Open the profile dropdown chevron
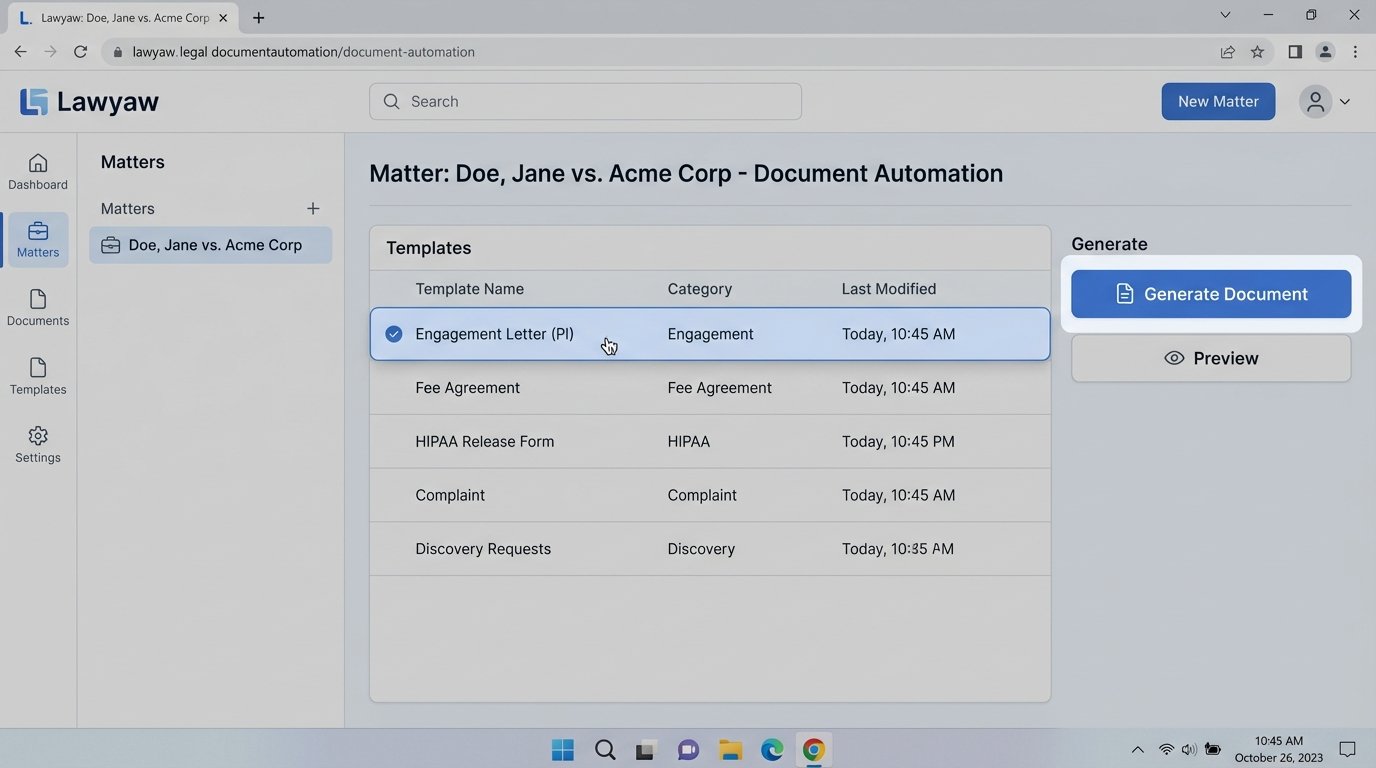The image size is (1376, 768). (x=1345, y=101)
